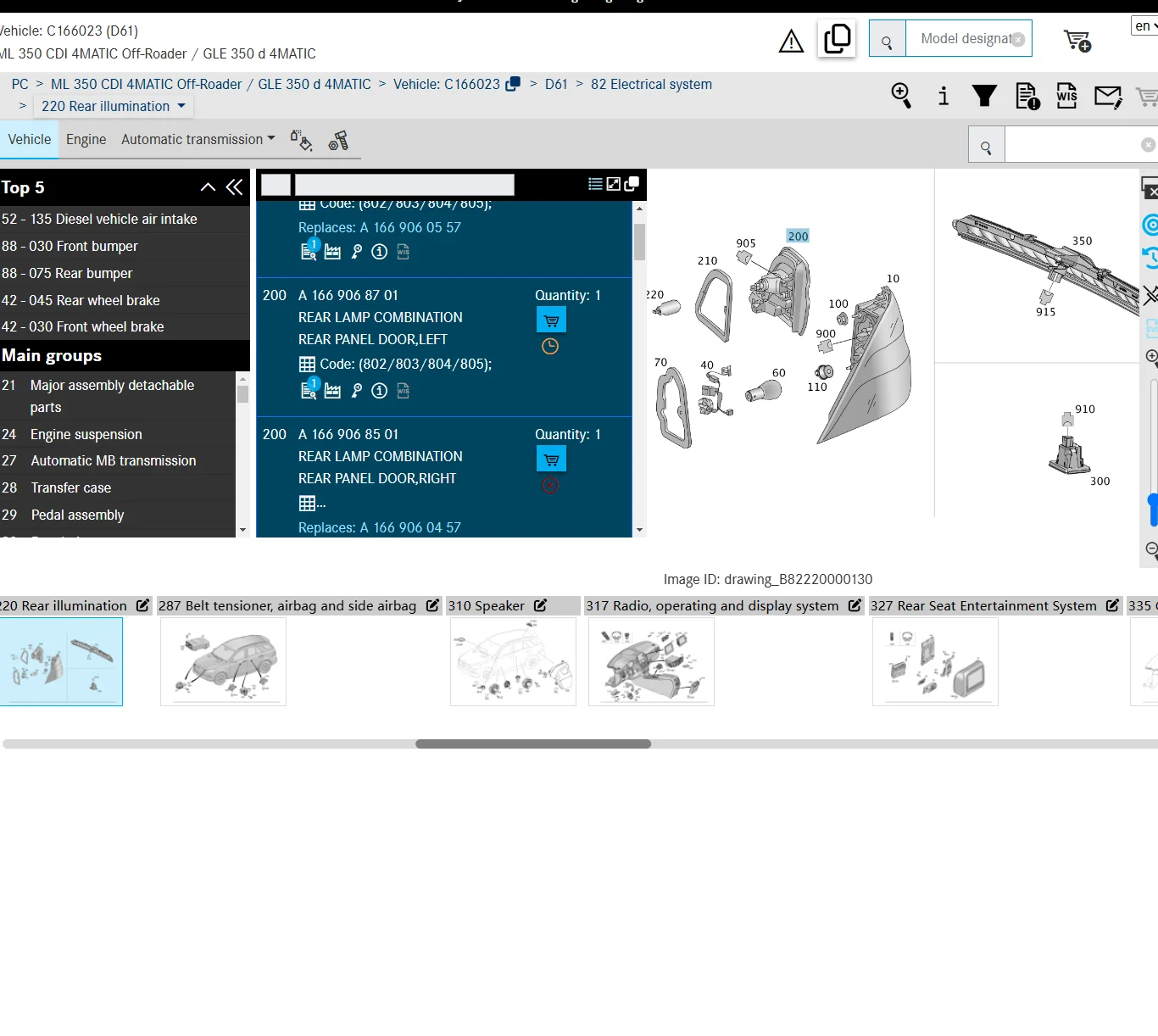Image resolution: width=1158 pixels, height=1036 pixels.
Task: Click the fire extinguisher icon in the tab row
Action: point(338,140)
